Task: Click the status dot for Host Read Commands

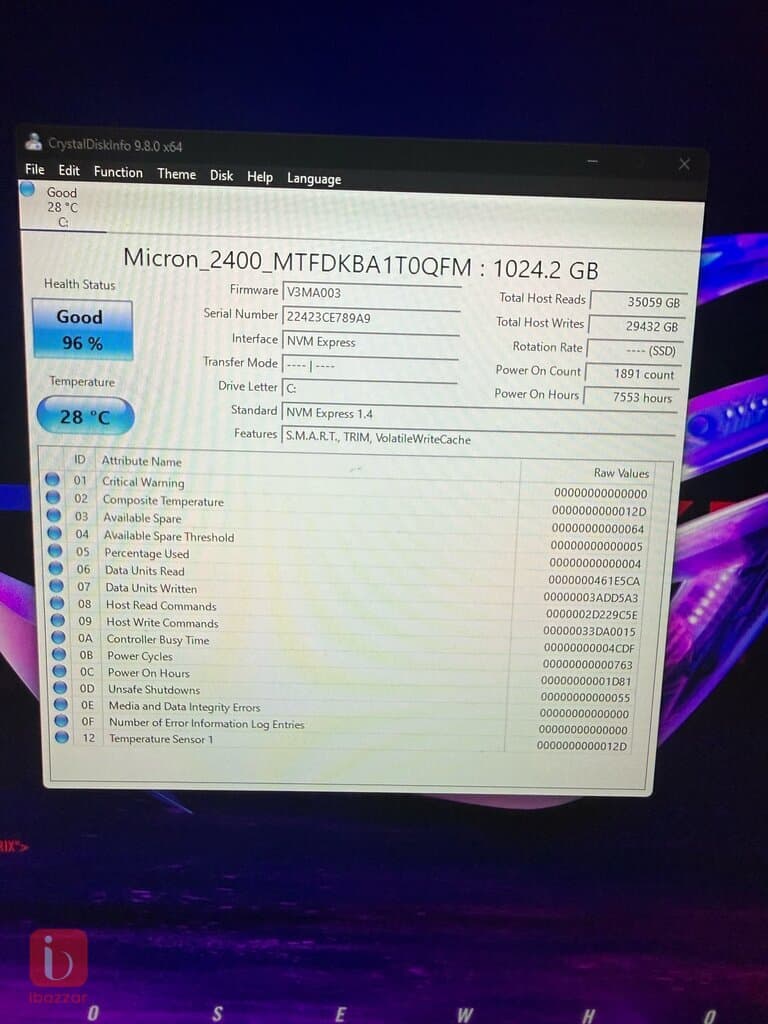Action: click(57, 603)
